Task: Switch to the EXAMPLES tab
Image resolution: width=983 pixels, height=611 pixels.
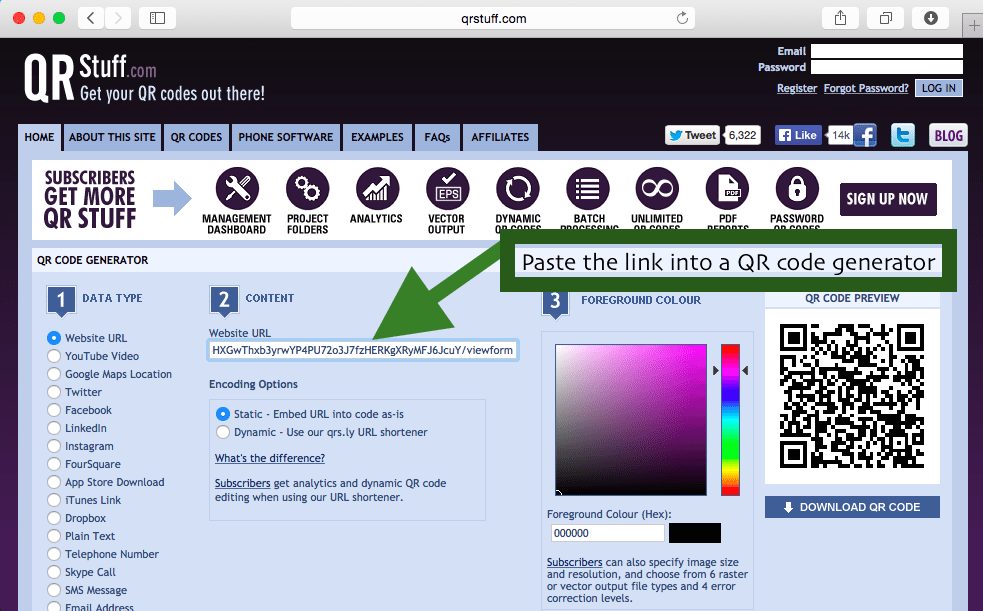Action: click(377, 137)
